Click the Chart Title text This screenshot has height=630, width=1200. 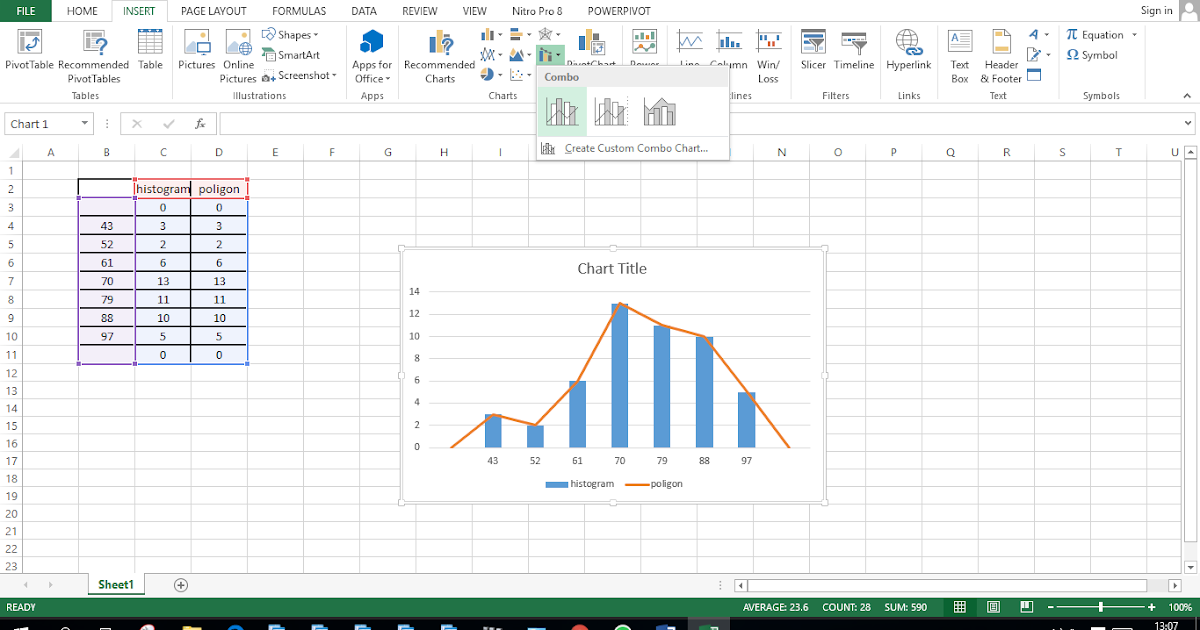click(x=612, y=268)
